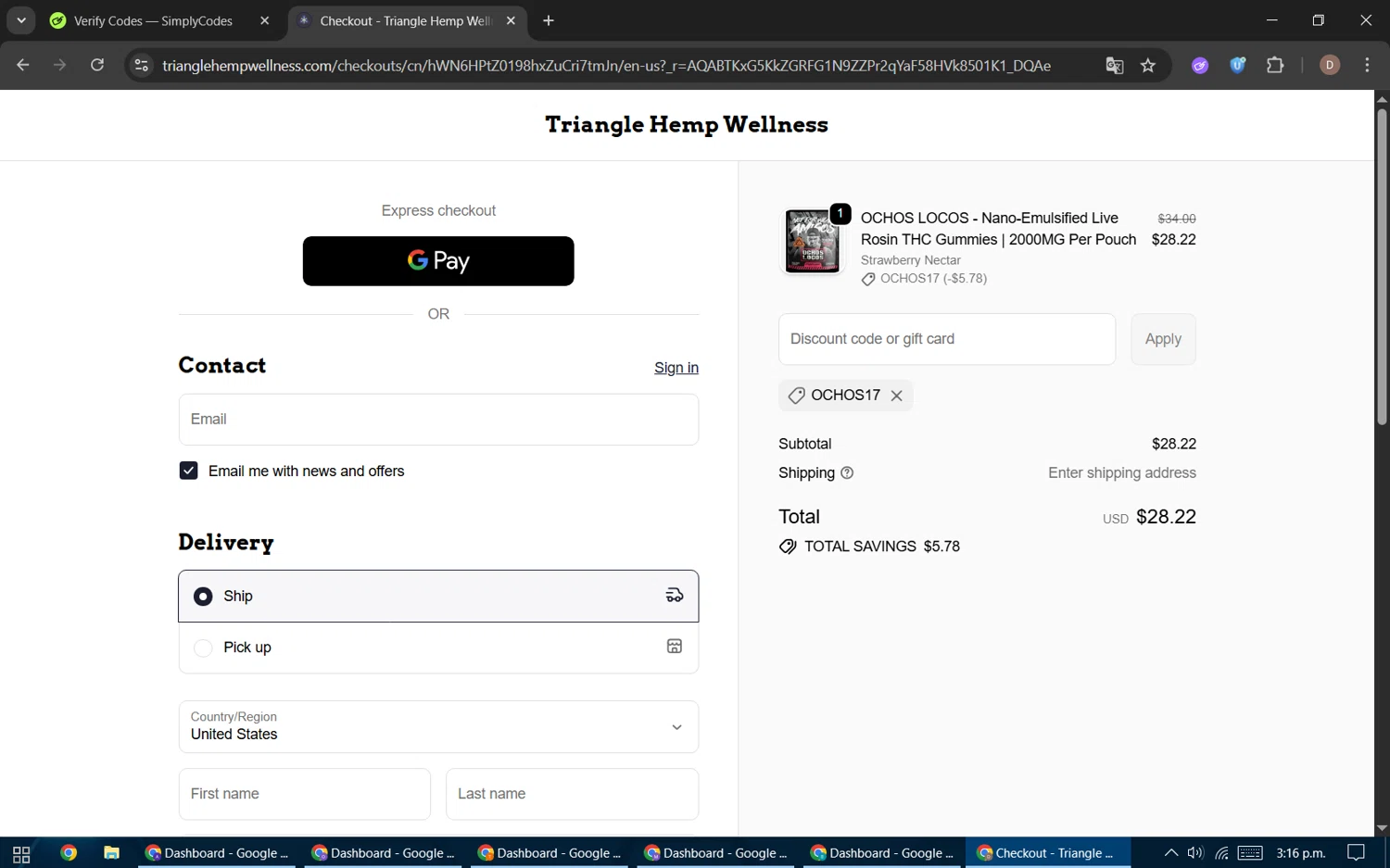Image resolution: width=1390 pixels, height=868 pixels.
Task: Open Chrome from the taskbar
Action: pos(69,853)
